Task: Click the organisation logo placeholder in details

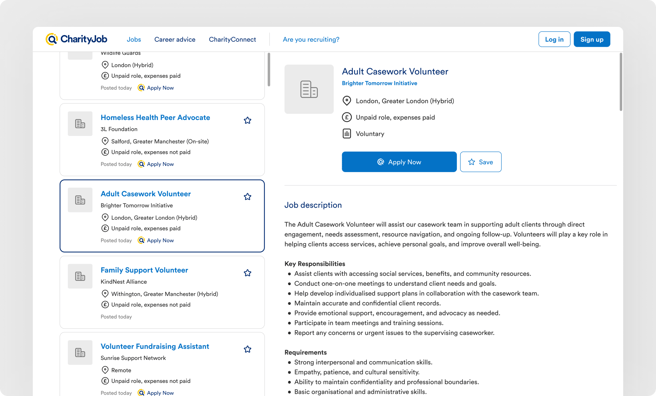Action: 309,89
